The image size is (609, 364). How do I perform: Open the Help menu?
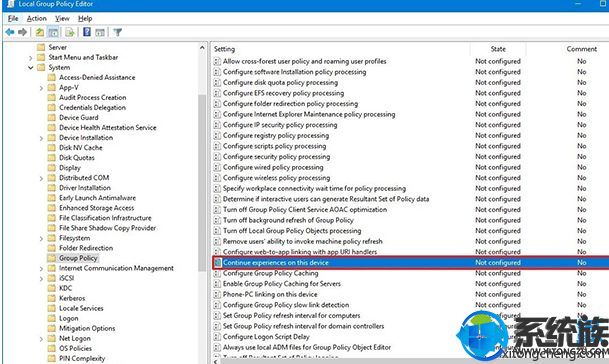pyautogui.click(x=85, y=18)
